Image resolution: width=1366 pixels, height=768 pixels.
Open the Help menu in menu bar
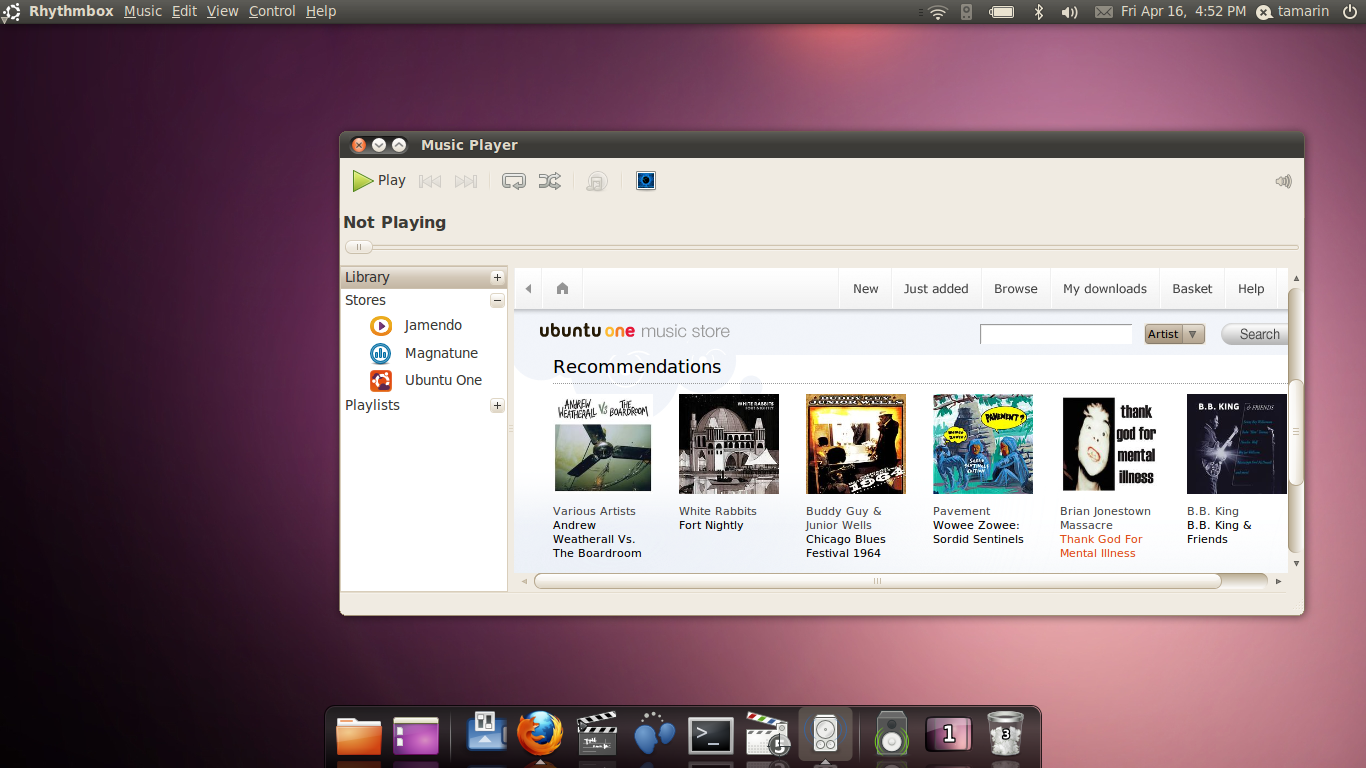pyautogui.click(x=321, y=11)
